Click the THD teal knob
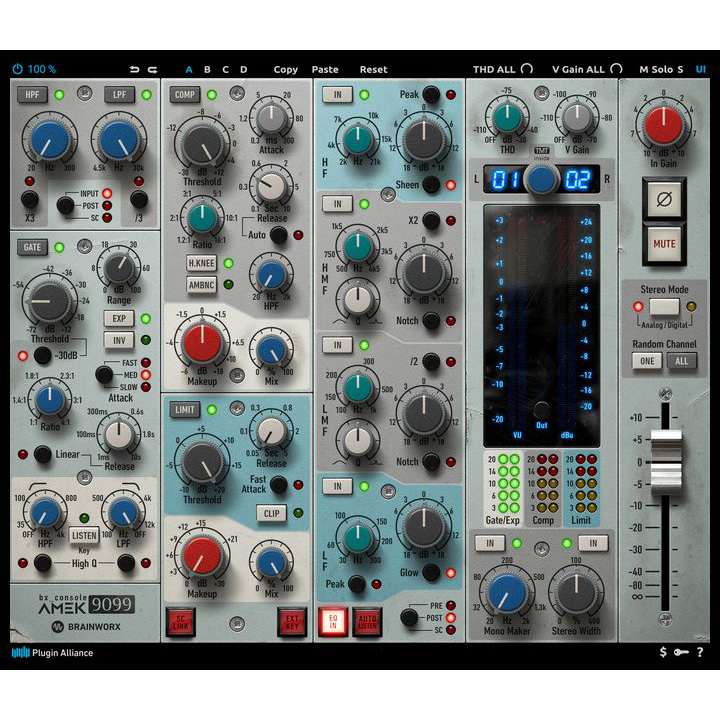The height and width of the screenshot is (720, 720). tap(507, 118)
